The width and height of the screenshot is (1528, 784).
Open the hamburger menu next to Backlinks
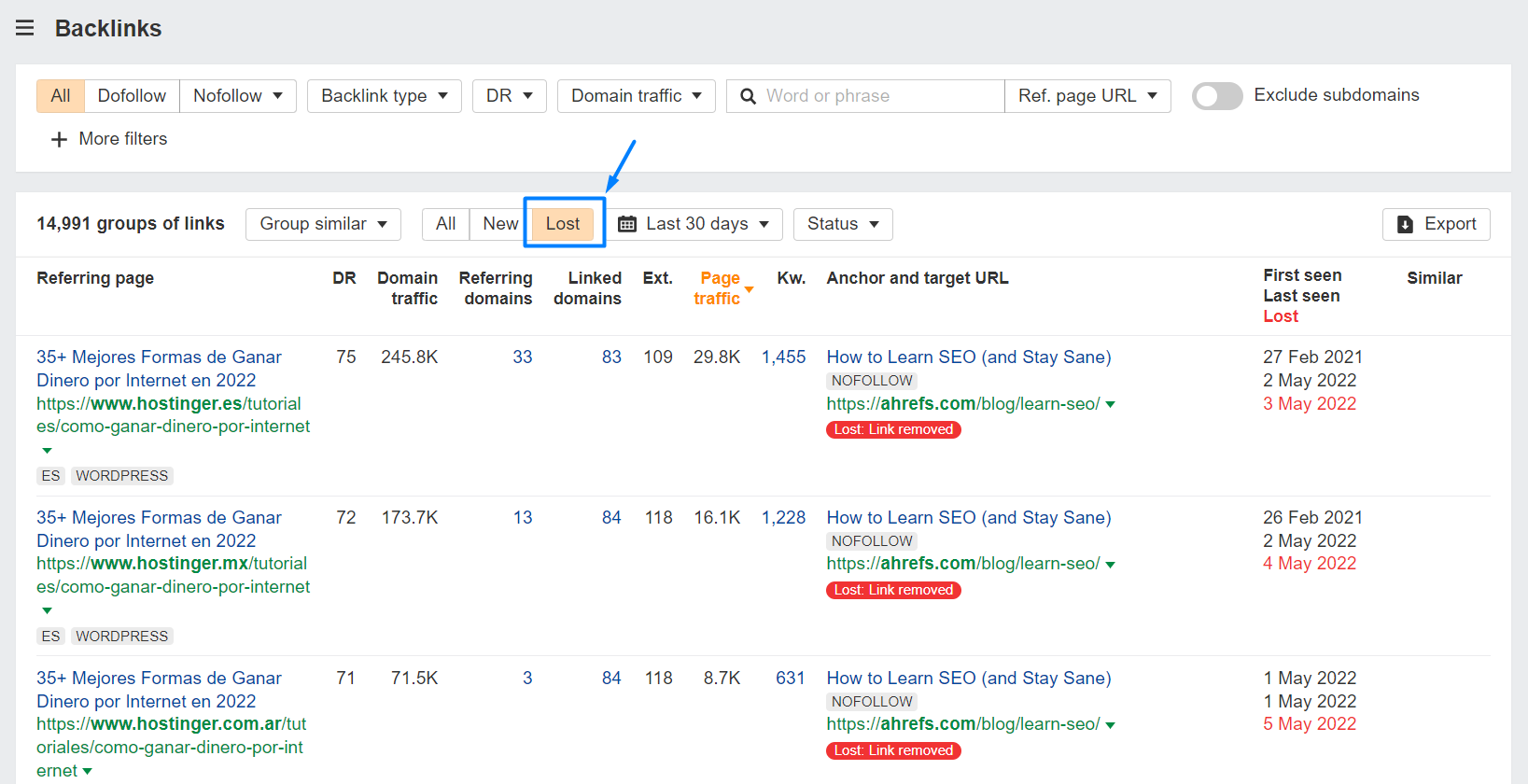(25, 28)
